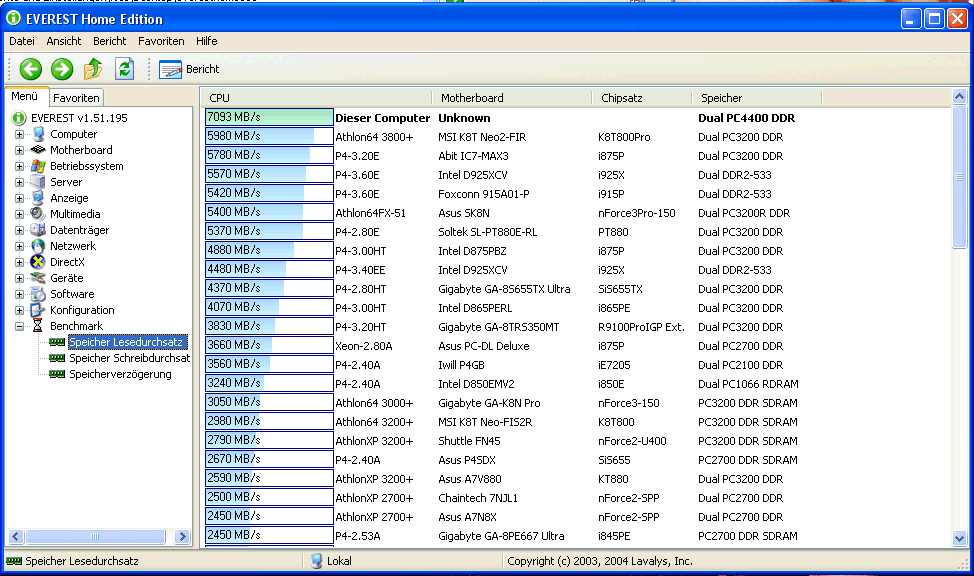Open the Datei menu
This screenshot has height=576, width=974.
coord(22,41)
